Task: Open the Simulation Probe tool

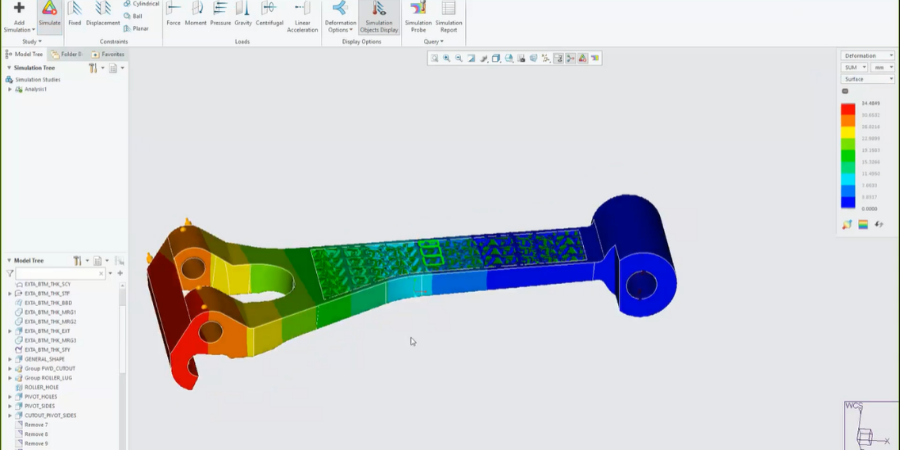Action: [418, 14]
